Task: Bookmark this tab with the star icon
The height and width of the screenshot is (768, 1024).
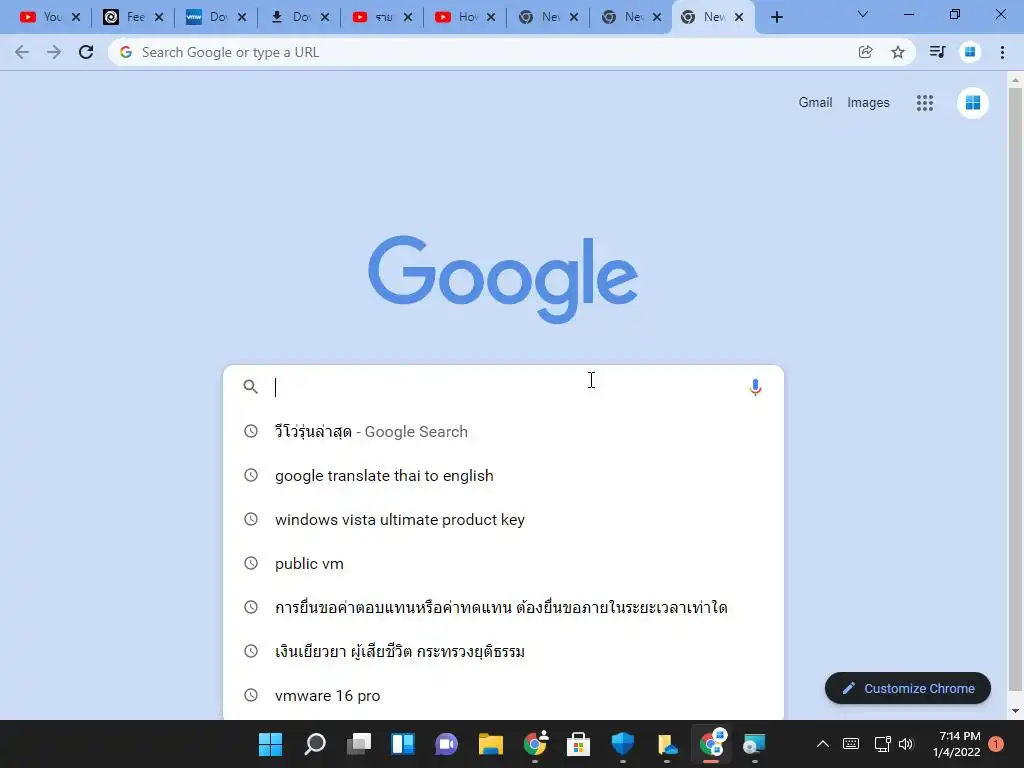Action: 898,52
